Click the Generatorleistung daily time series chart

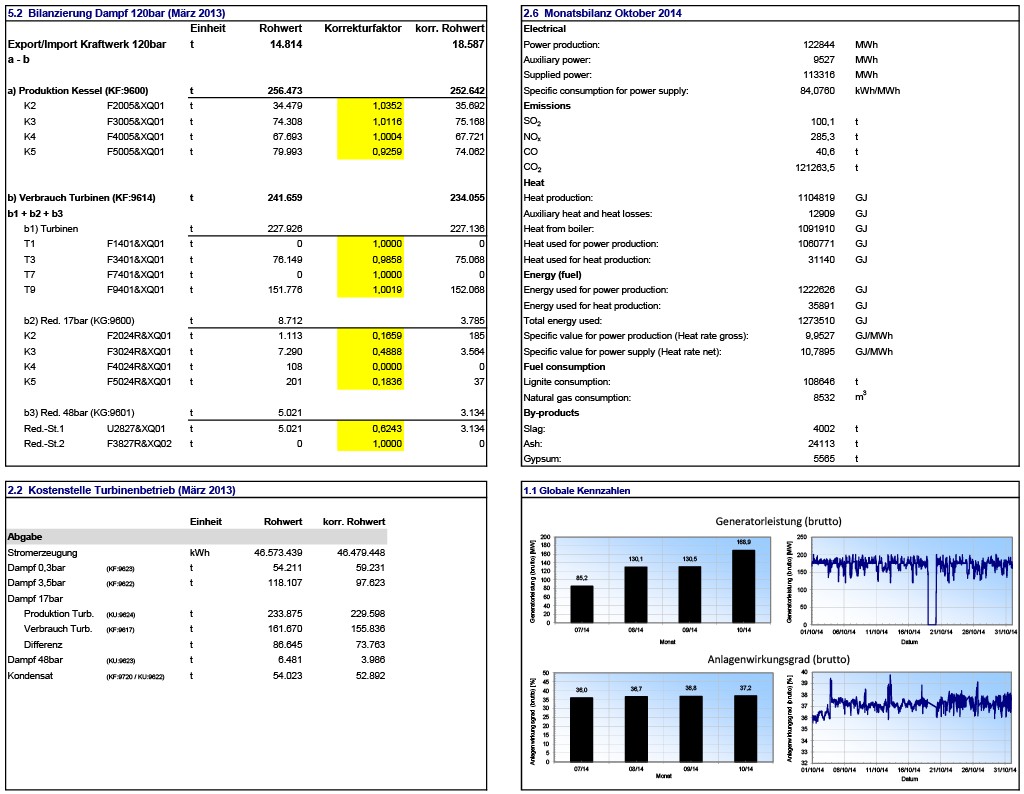pos(912,580)
